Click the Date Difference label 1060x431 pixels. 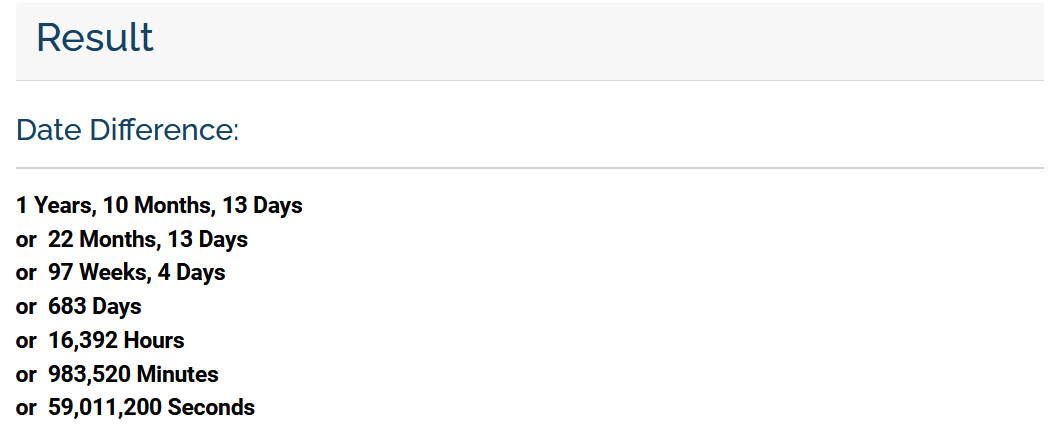127,130
